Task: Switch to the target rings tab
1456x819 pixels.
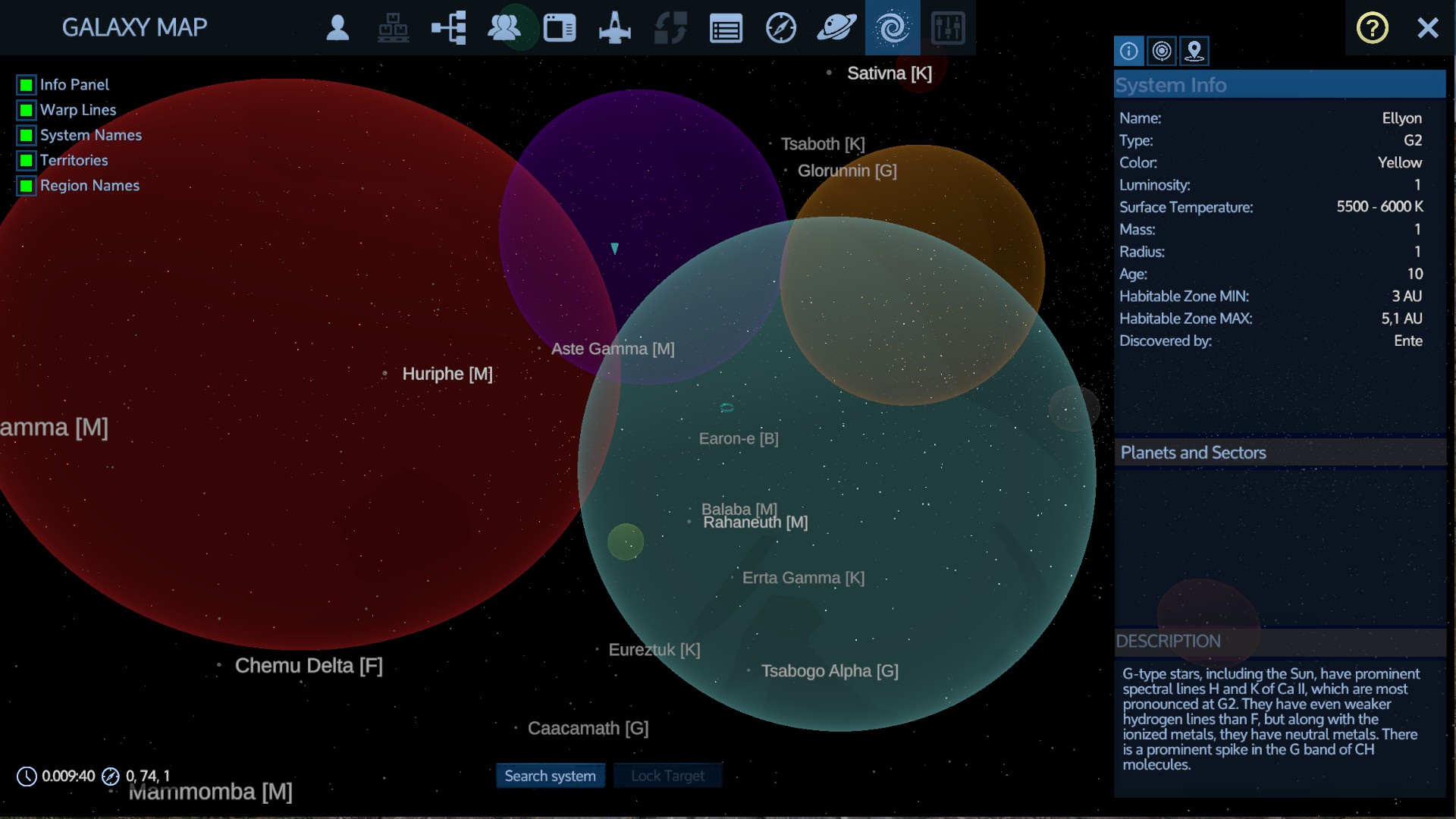Action: point(1161,51)
